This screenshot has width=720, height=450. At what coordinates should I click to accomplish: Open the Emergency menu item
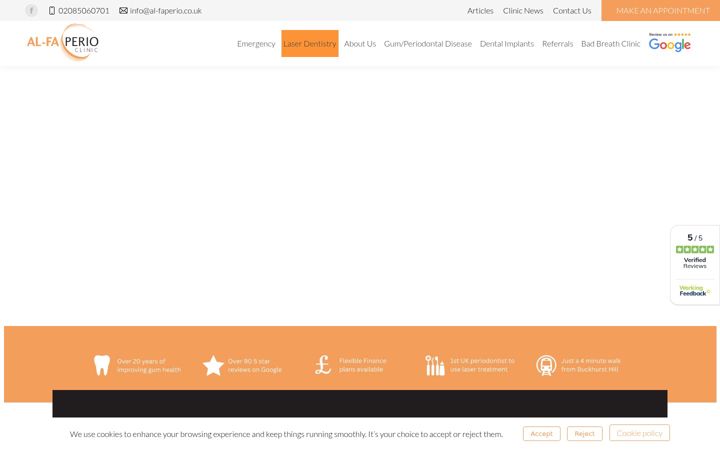pos(256,44)
